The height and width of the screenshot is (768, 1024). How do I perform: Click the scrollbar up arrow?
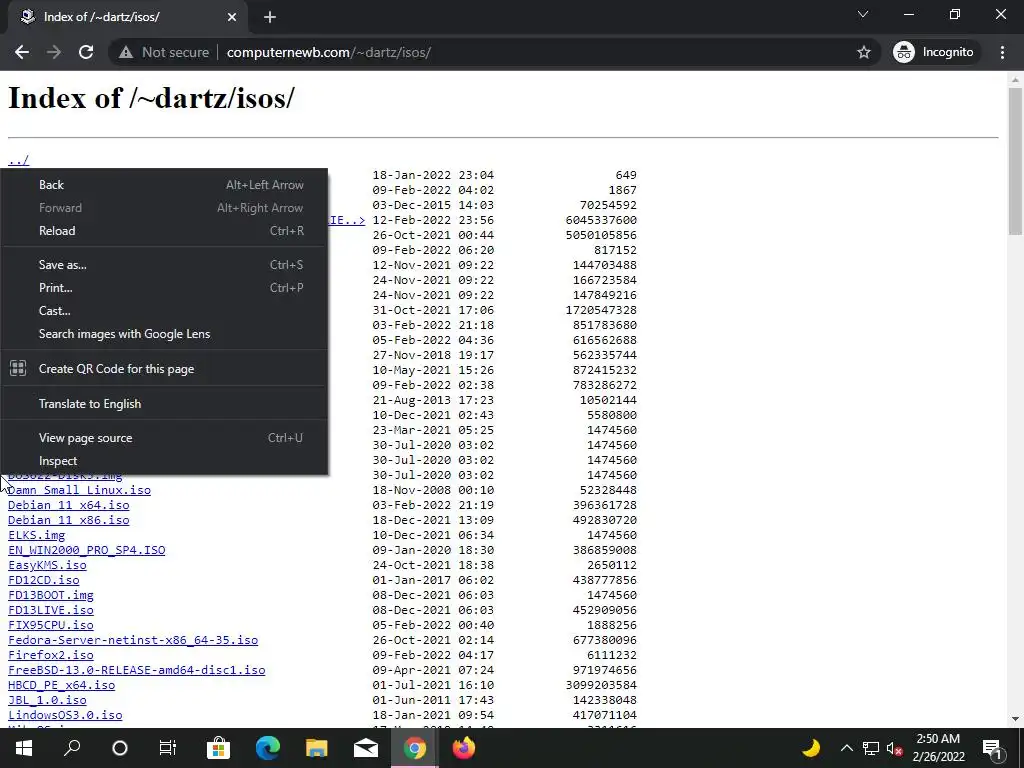1015,80
